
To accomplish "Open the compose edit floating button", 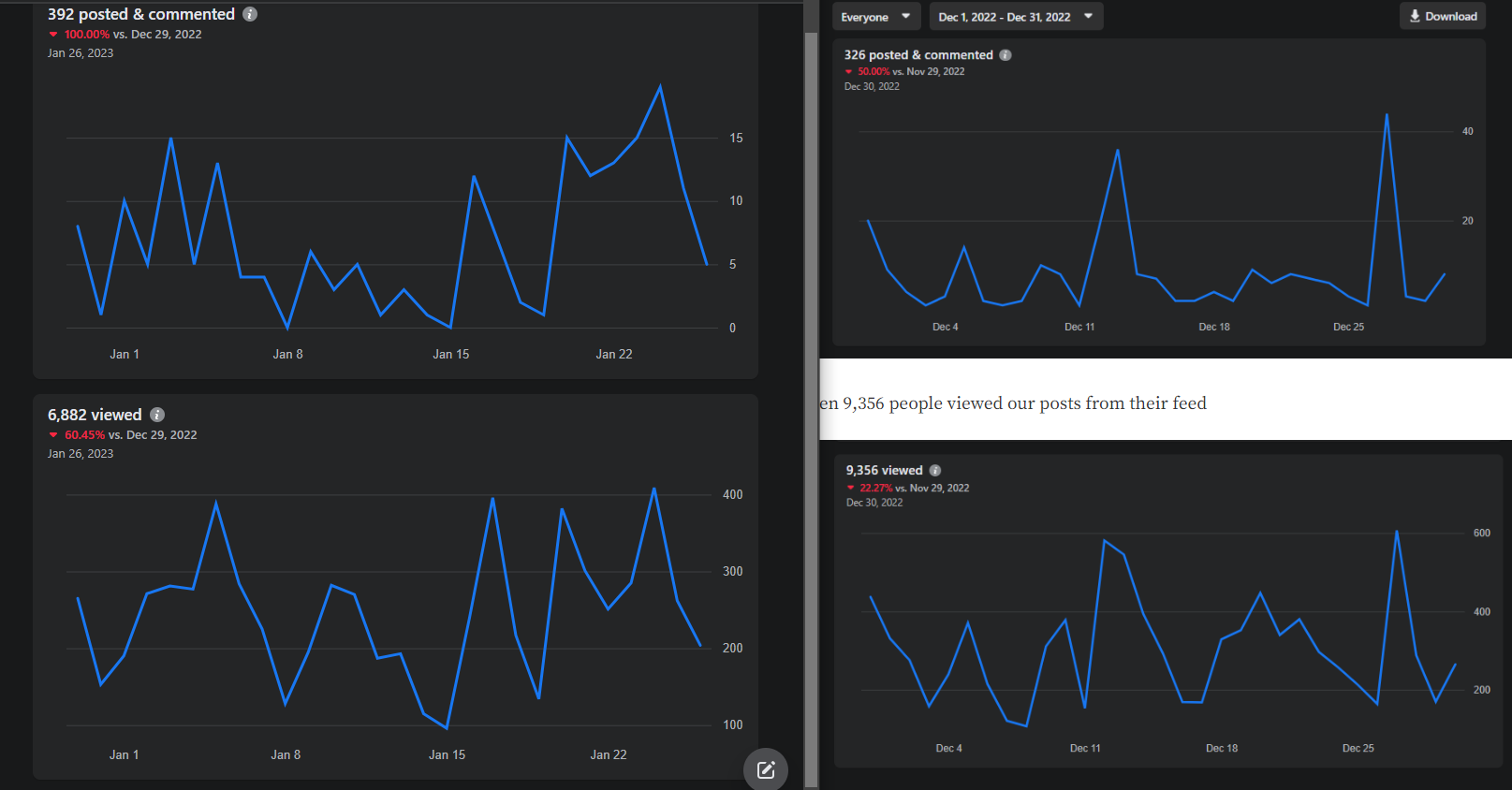I will [766, 769].
